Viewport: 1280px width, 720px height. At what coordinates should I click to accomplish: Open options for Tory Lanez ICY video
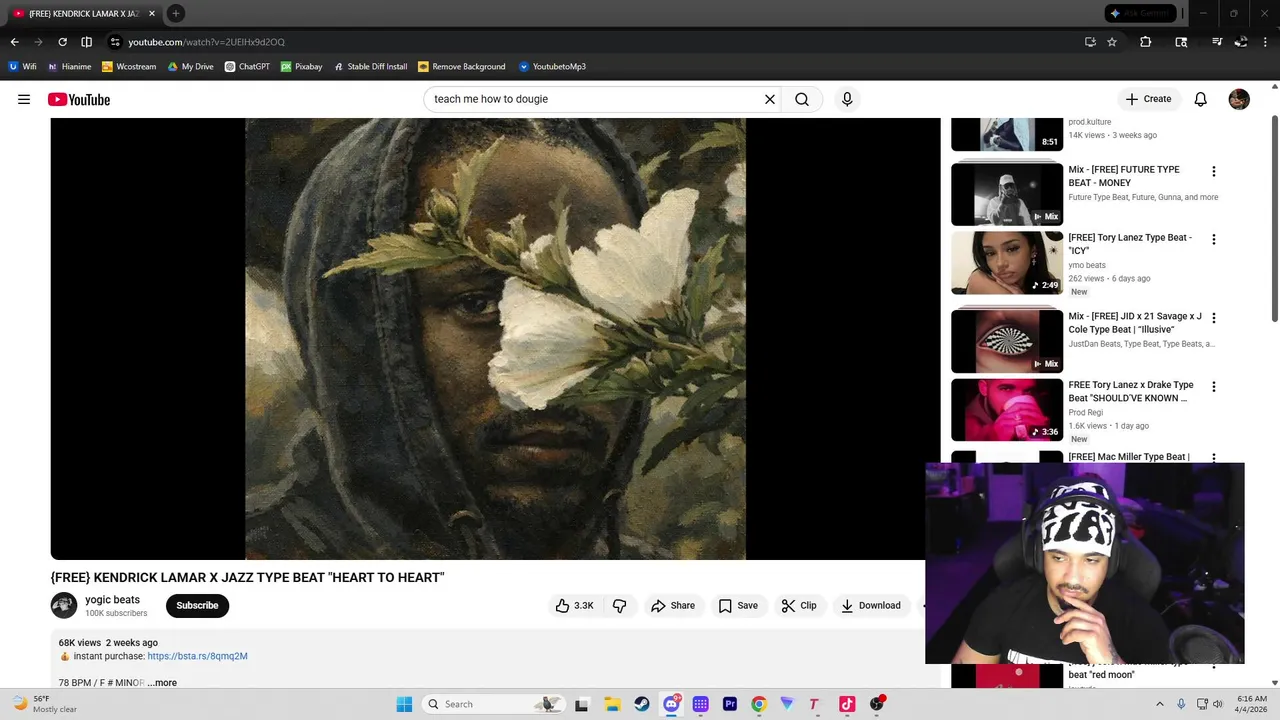[1214, 240]
